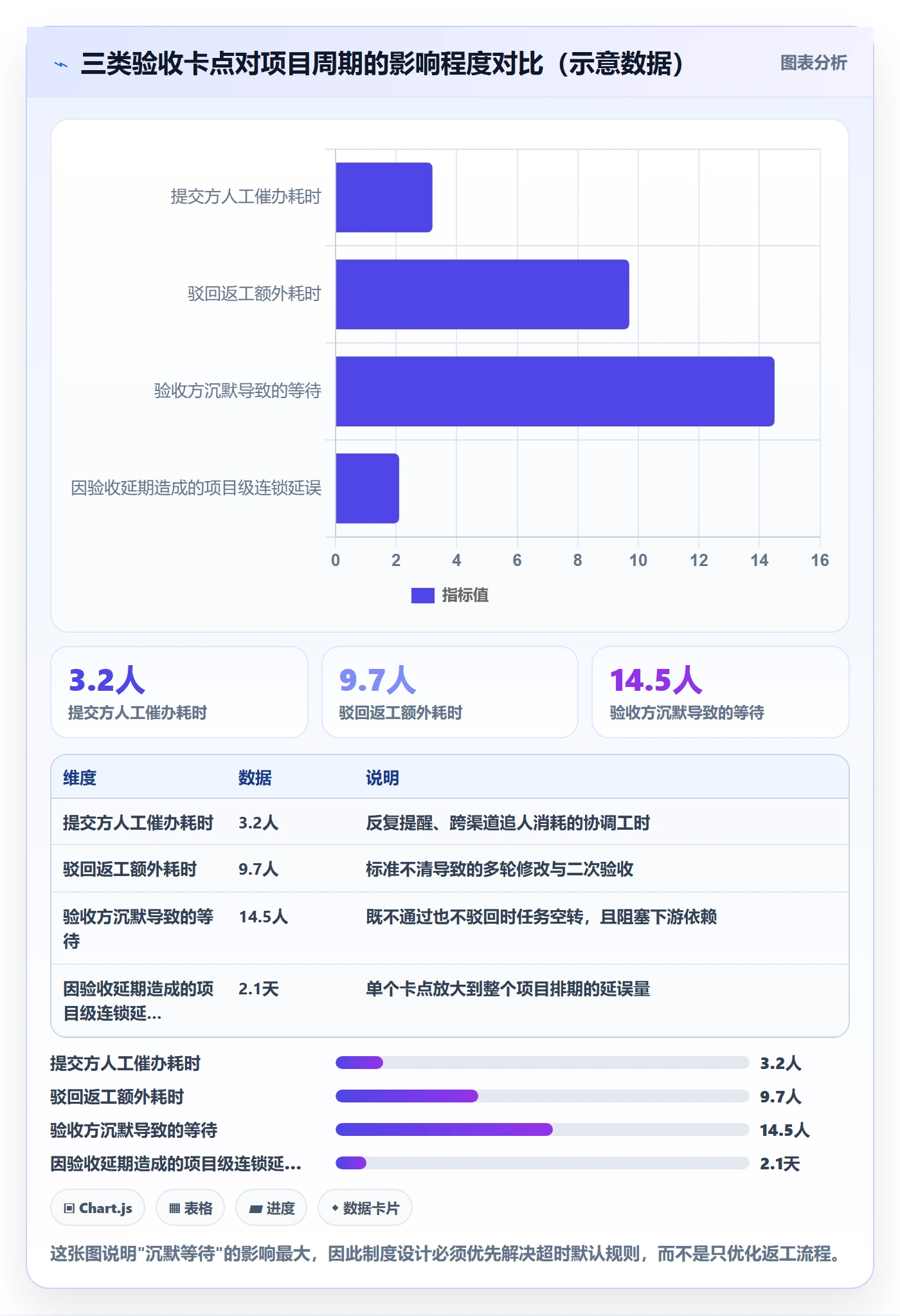
Task: Click the grid icon in 表格 tag
Action: pos(174,1209)
